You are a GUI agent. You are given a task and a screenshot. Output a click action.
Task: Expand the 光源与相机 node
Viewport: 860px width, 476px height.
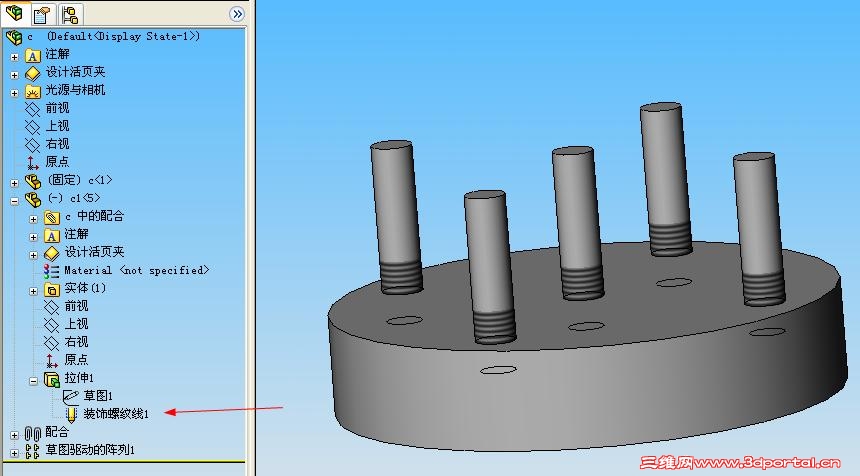coord(14,93)
